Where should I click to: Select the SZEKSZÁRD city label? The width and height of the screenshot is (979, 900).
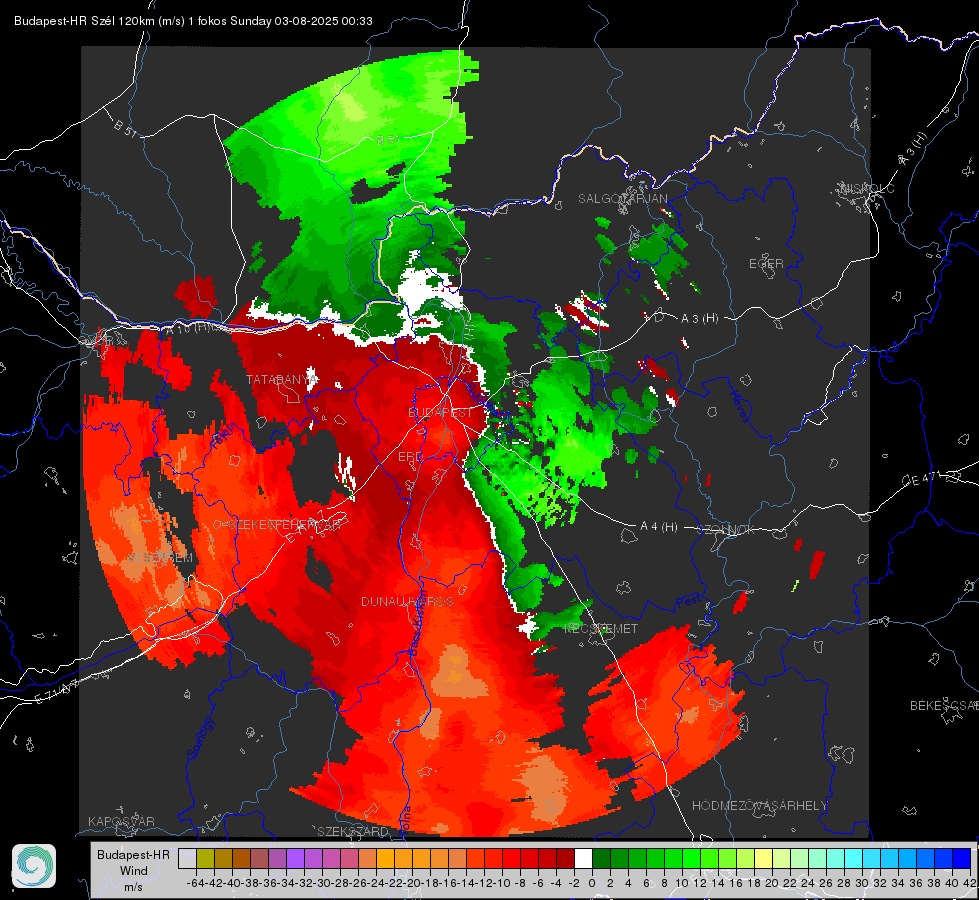click(353, 831)
